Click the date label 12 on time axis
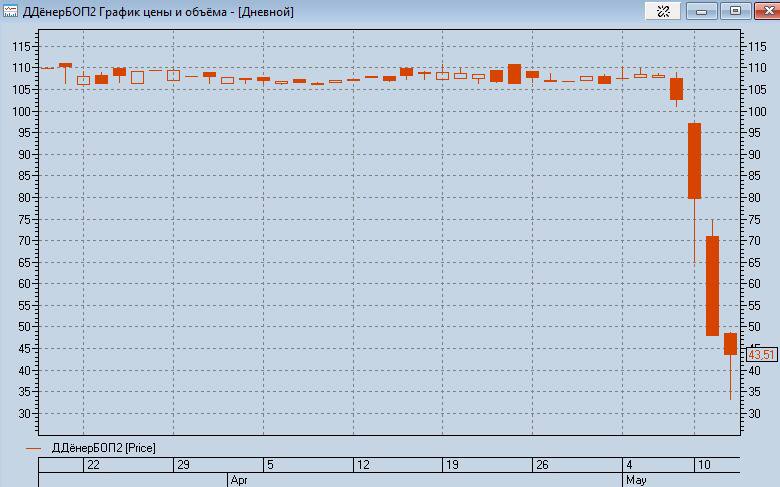780x487 pixels. tap(363, 465)
